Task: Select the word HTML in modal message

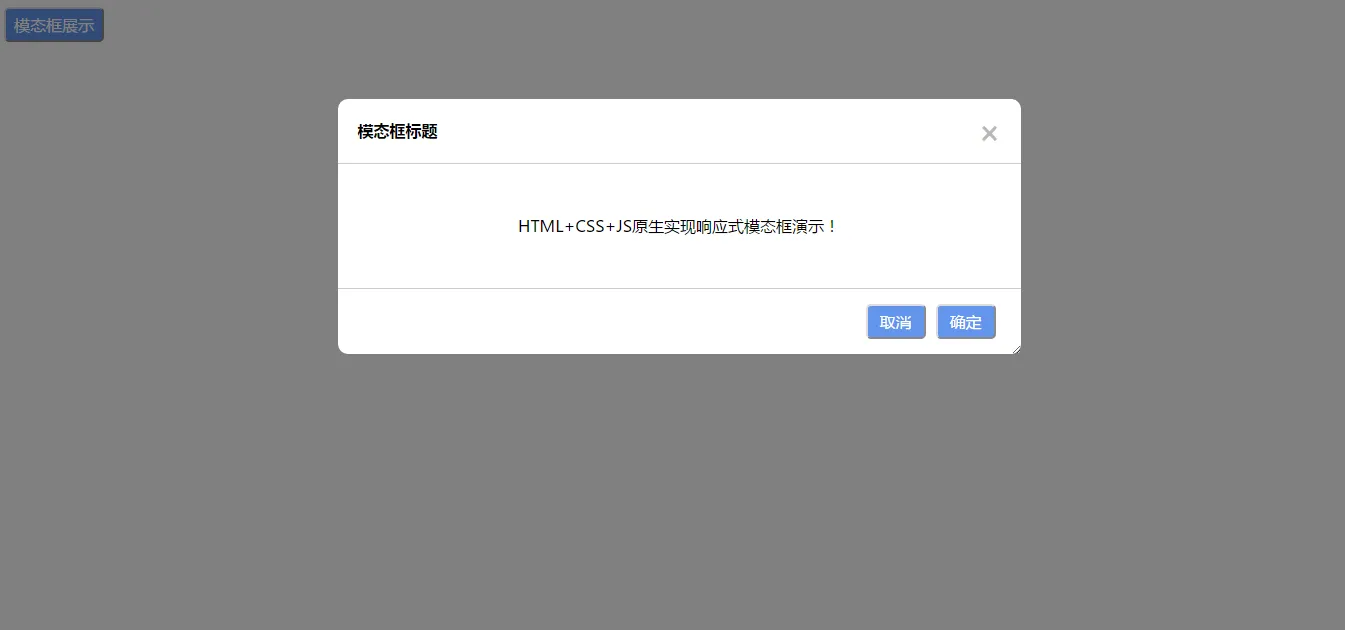Action: tap(541, 226)
